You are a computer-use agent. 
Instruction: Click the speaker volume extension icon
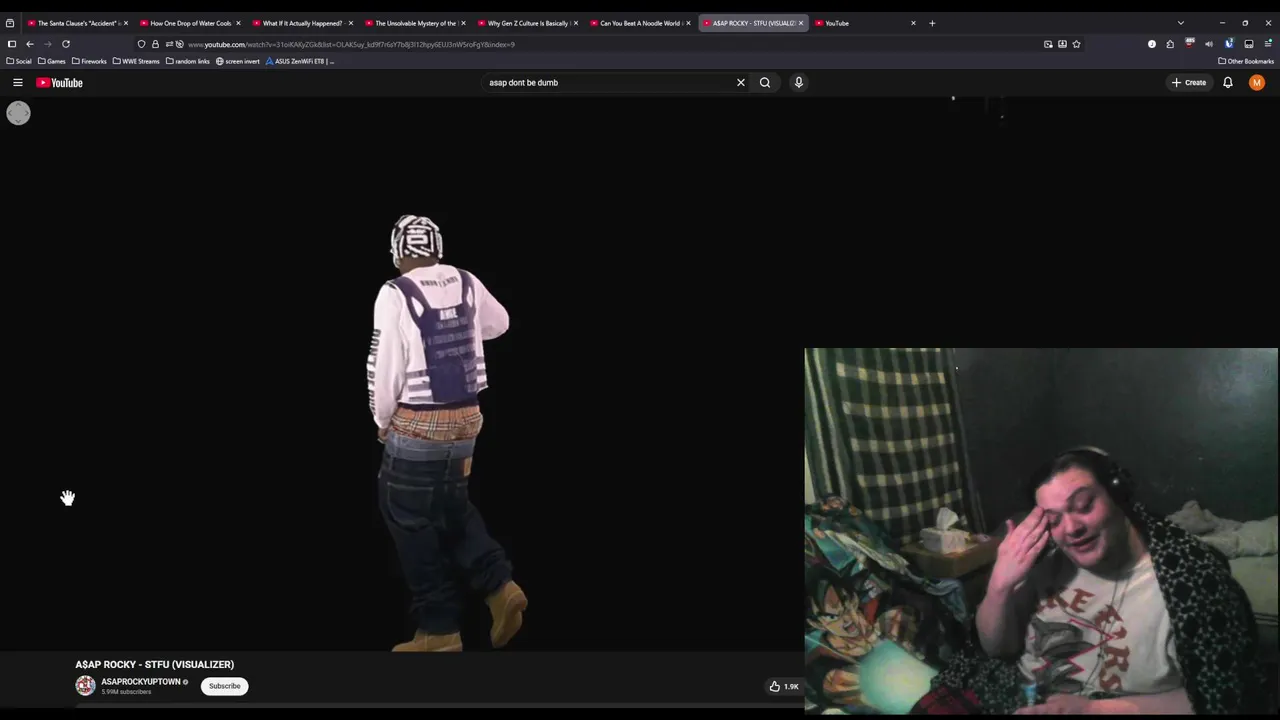coord(1208,44)
